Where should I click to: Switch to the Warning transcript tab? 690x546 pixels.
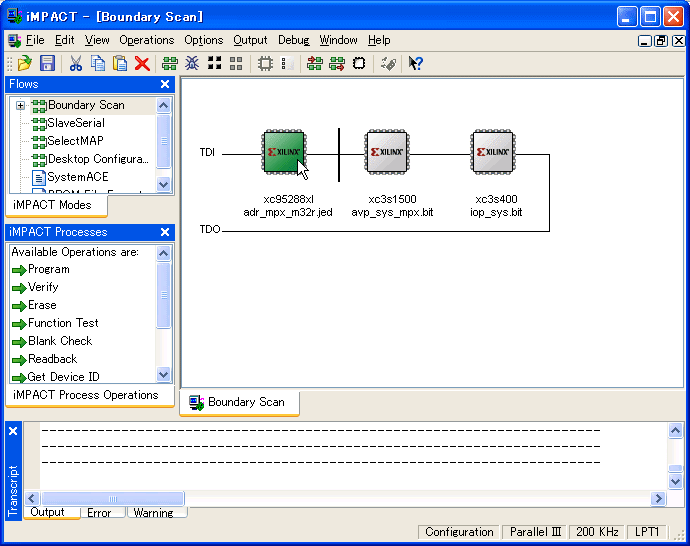[x=153, y=513]
